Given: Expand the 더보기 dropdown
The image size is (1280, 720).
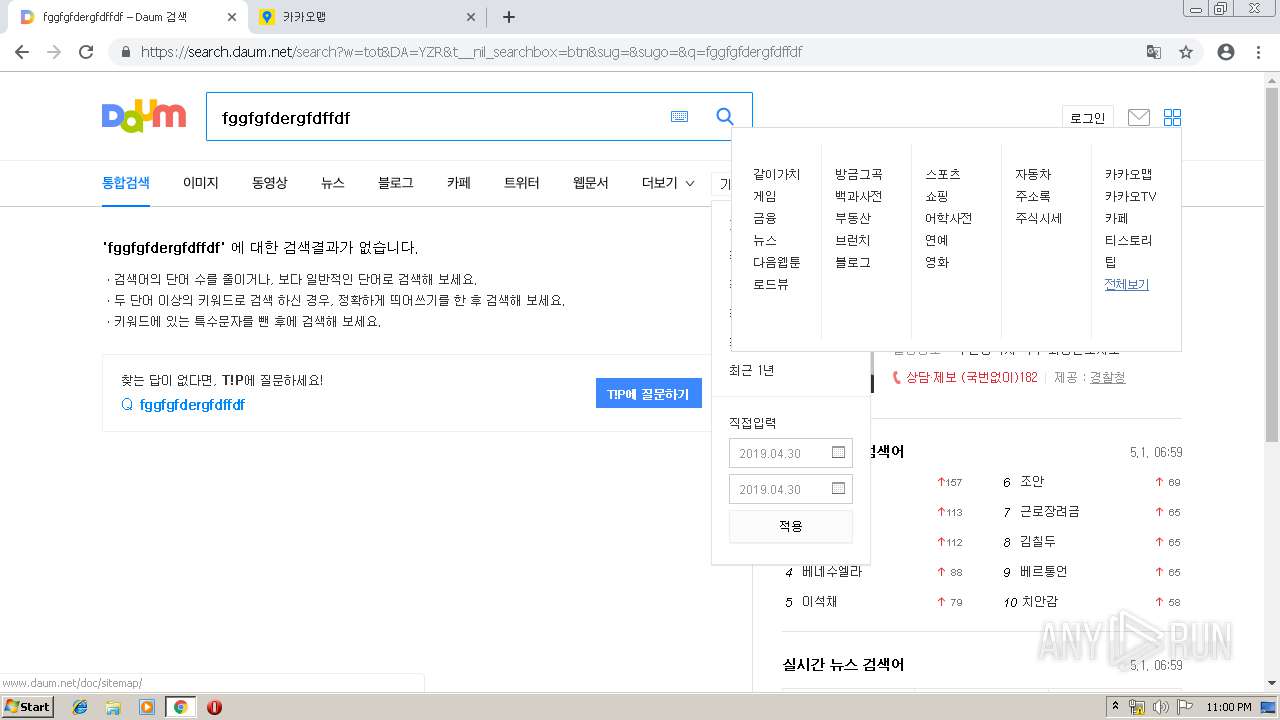Looking at the screenshot, I should (668, 183).
